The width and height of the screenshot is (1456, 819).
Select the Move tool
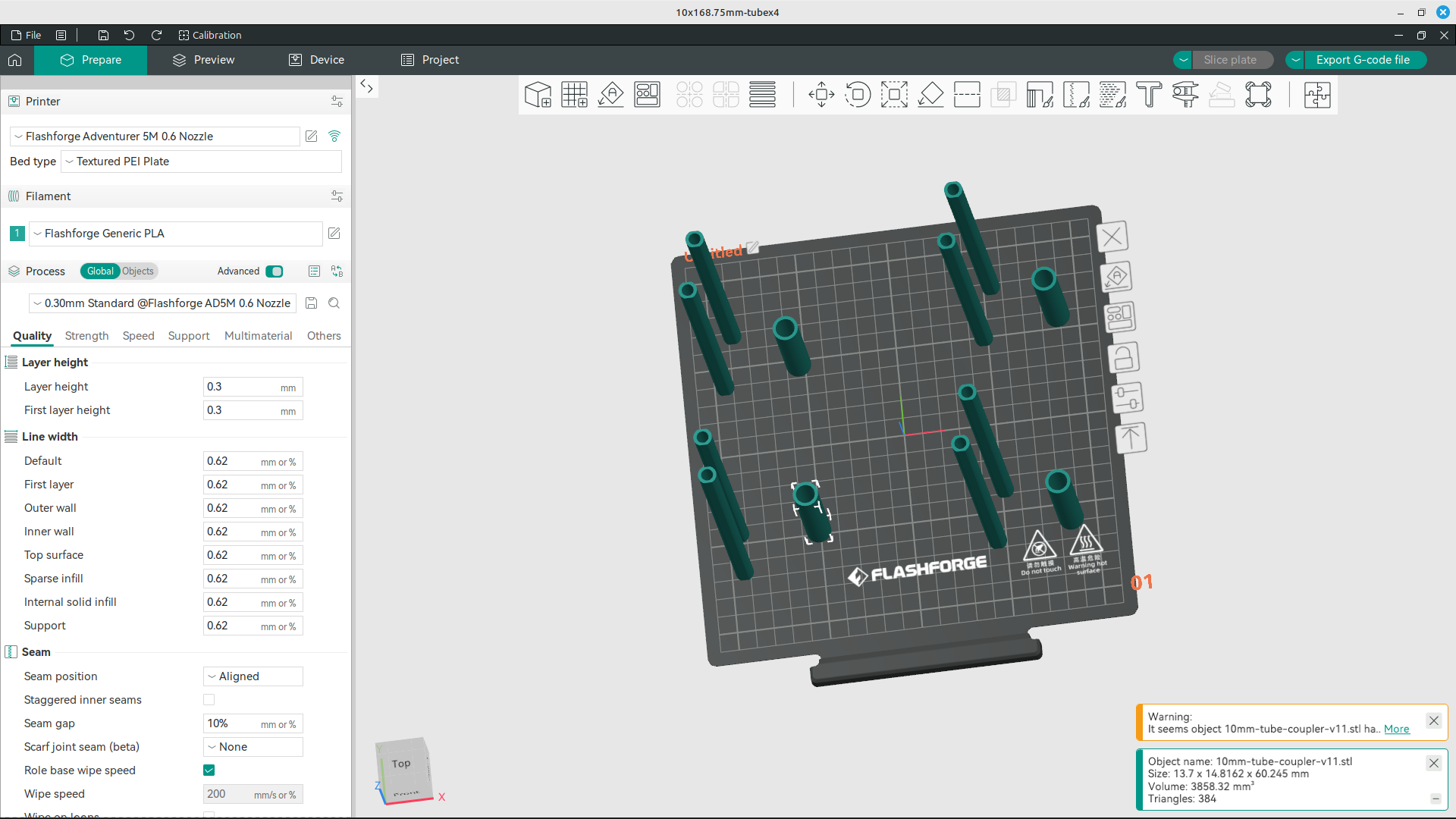821,95
